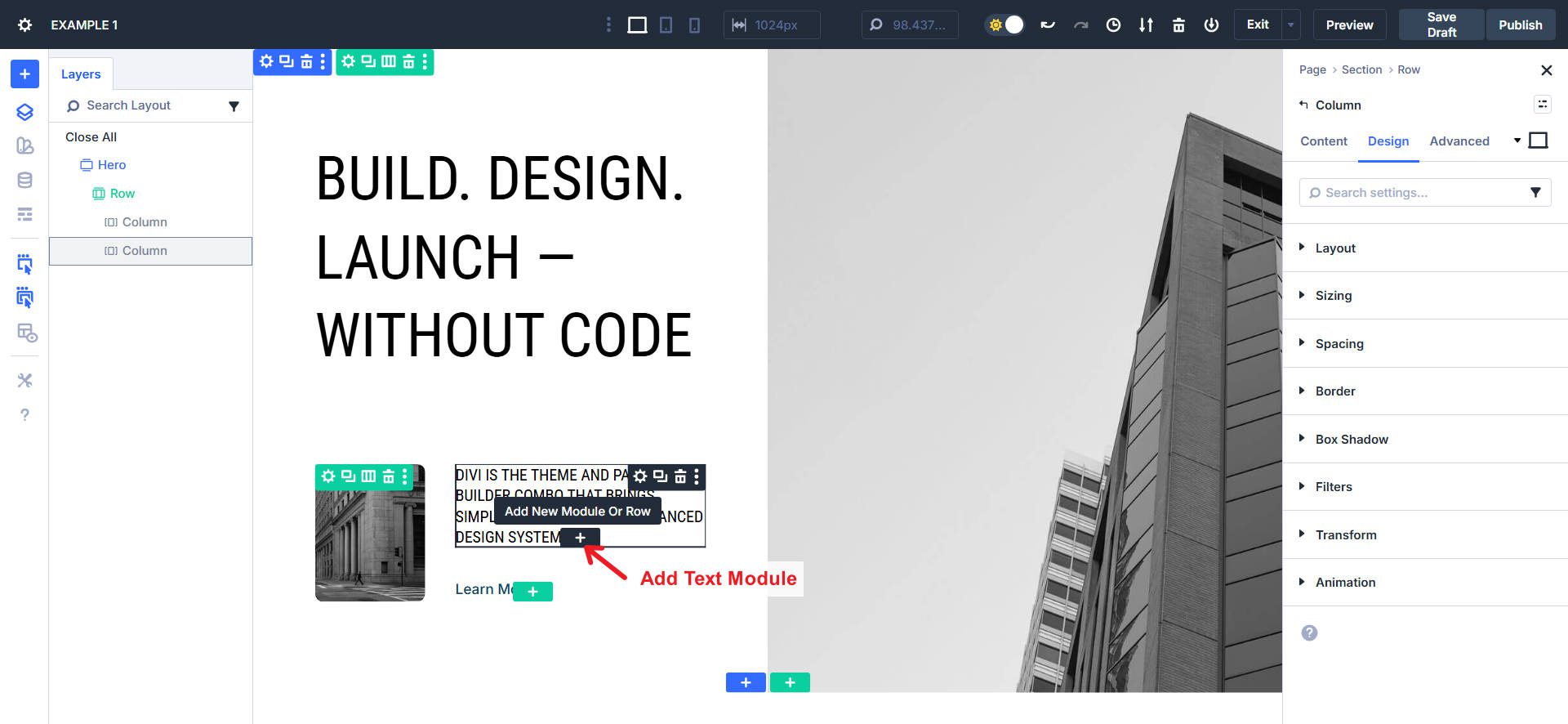Open the database stack icon in sidebar
Screen dimensions: 1568x724
tap(24, 181)
